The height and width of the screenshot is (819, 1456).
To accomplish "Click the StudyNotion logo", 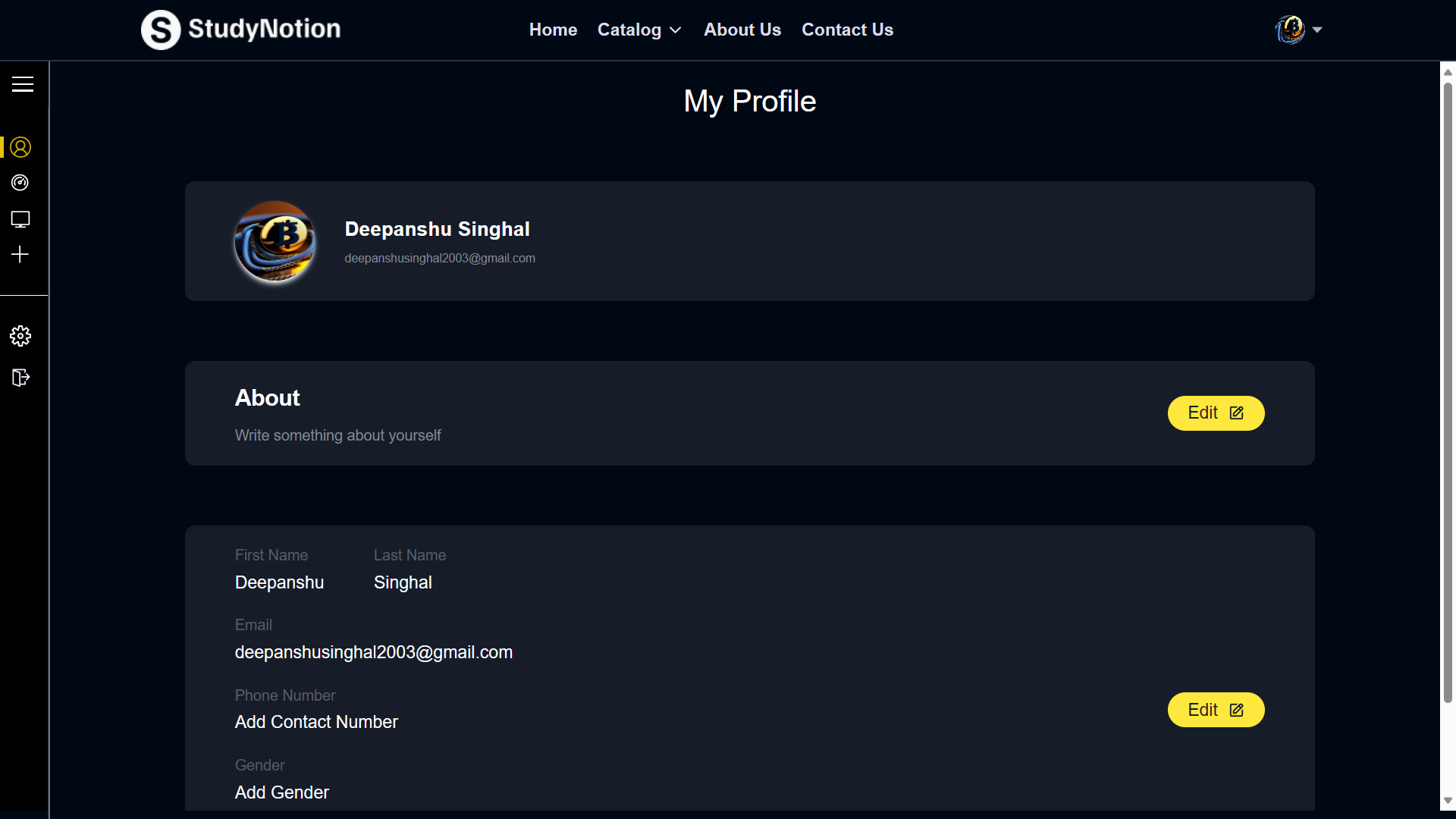I will point(240,30).
